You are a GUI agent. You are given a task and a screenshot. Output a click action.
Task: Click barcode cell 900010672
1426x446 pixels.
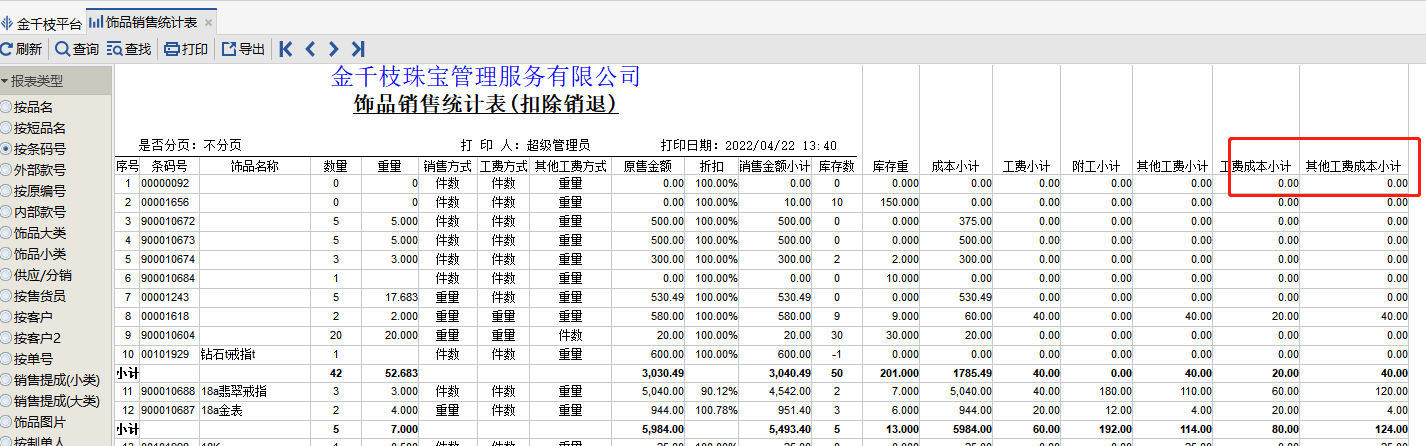point(168,221)
